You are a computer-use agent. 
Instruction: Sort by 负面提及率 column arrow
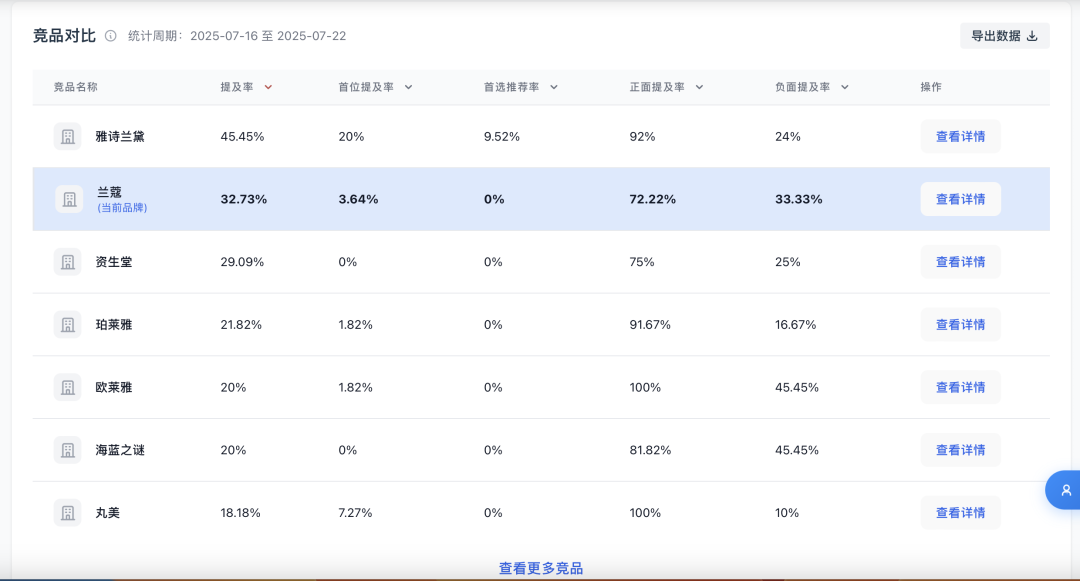click(x=844, y=87)
